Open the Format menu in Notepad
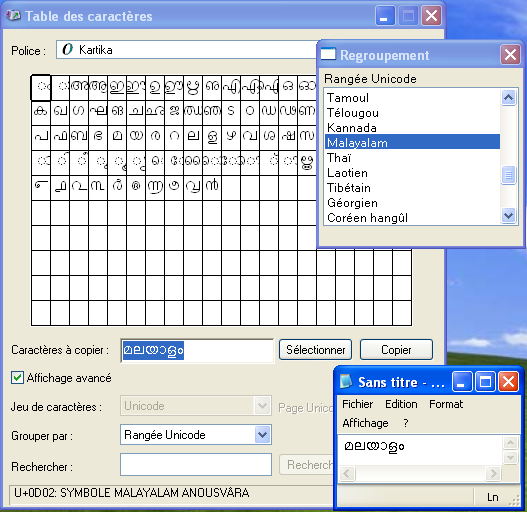Screen dimensions: 527x512 coord(446,404)
